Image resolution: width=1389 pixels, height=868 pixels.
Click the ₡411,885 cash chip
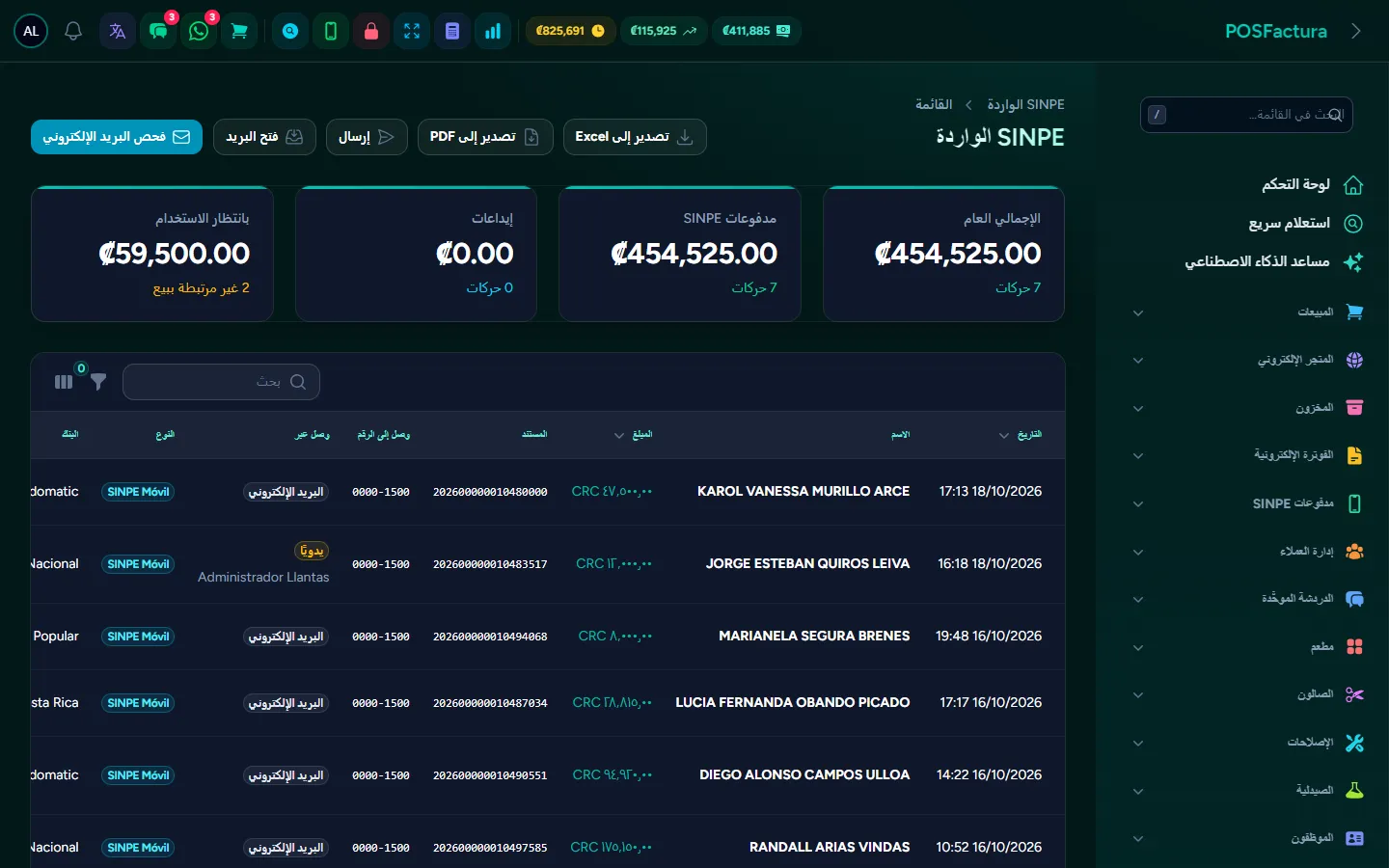pos(756,31)
